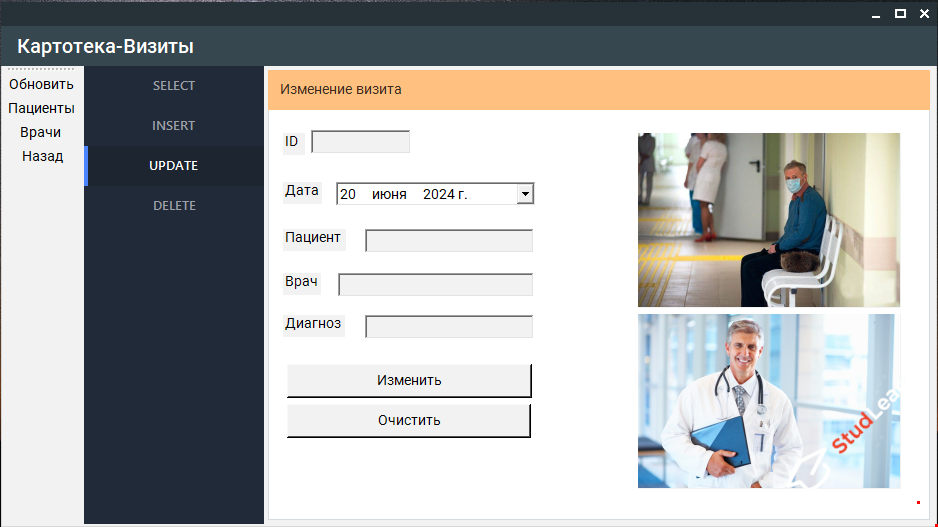Focus the Диагноз input field
938x527 pixels.
pos(449,327)
